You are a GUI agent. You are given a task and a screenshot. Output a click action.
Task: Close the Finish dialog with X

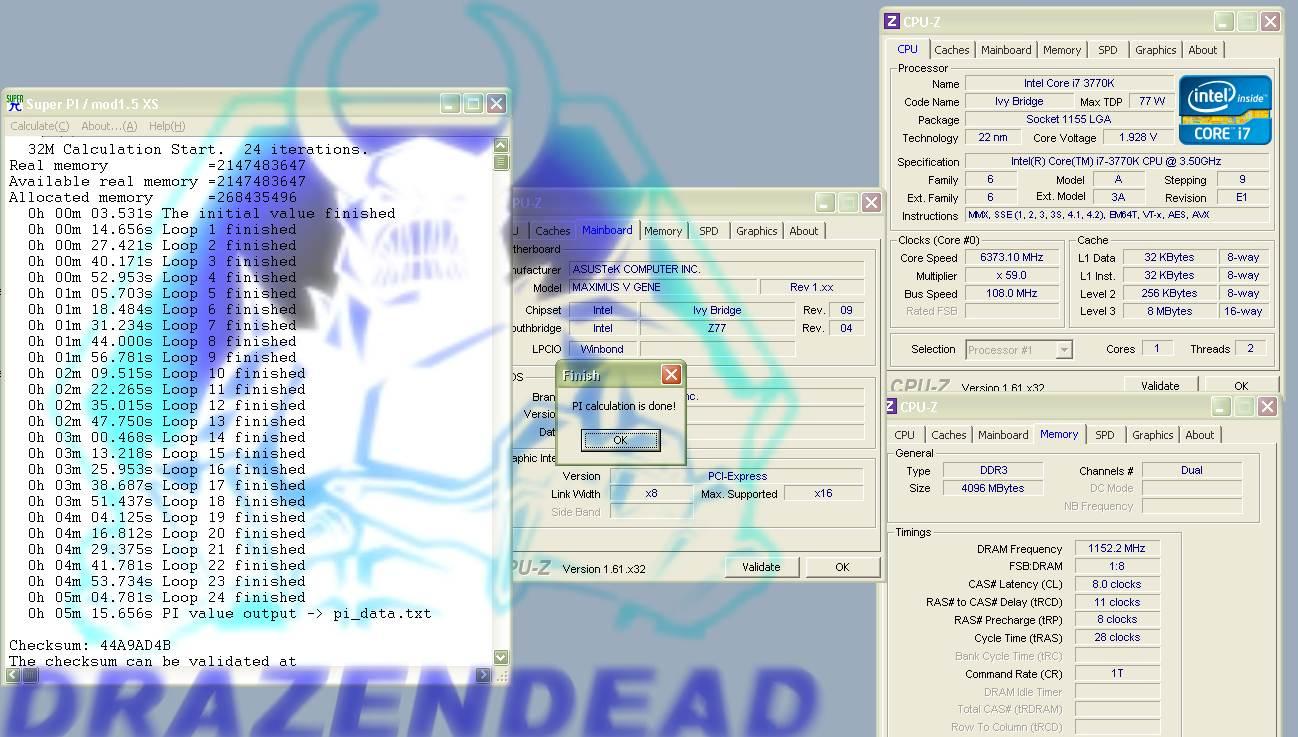pos(671,374)
